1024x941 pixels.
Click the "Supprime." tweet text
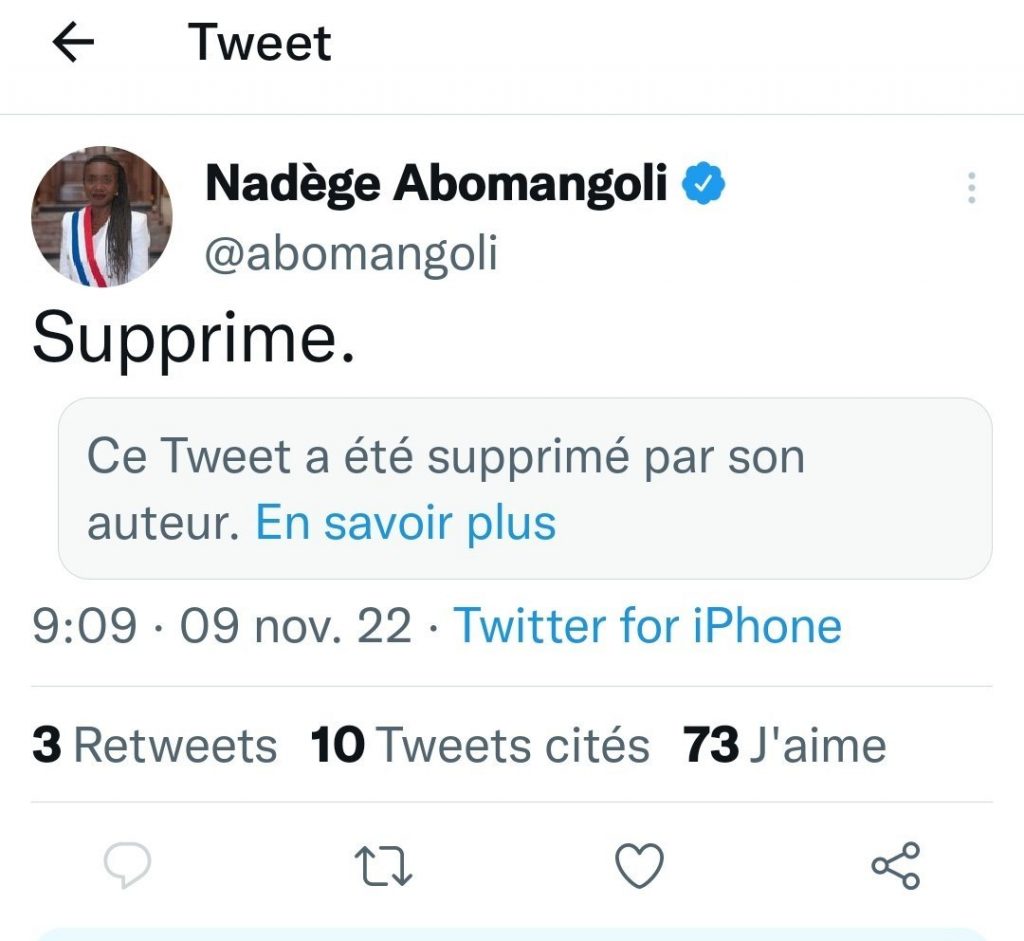193,340
